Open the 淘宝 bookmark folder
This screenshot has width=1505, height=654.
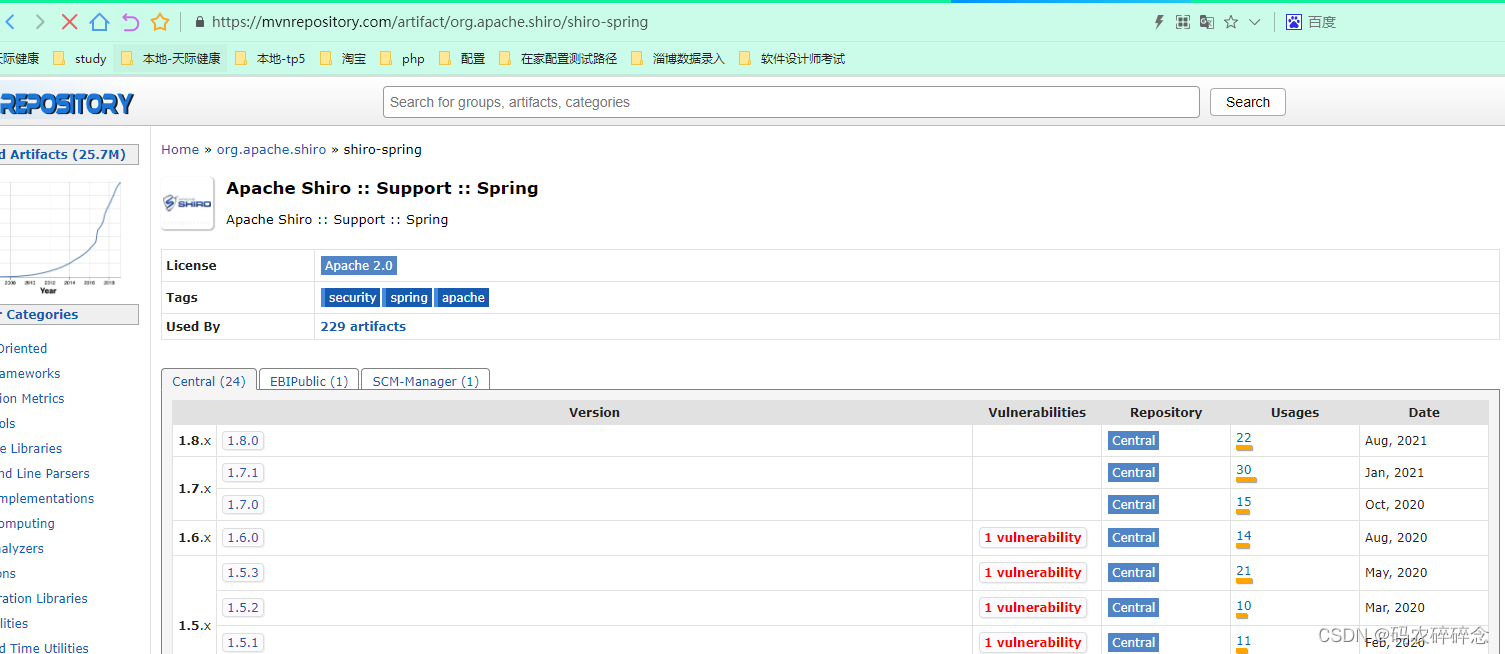coord(343,59)
